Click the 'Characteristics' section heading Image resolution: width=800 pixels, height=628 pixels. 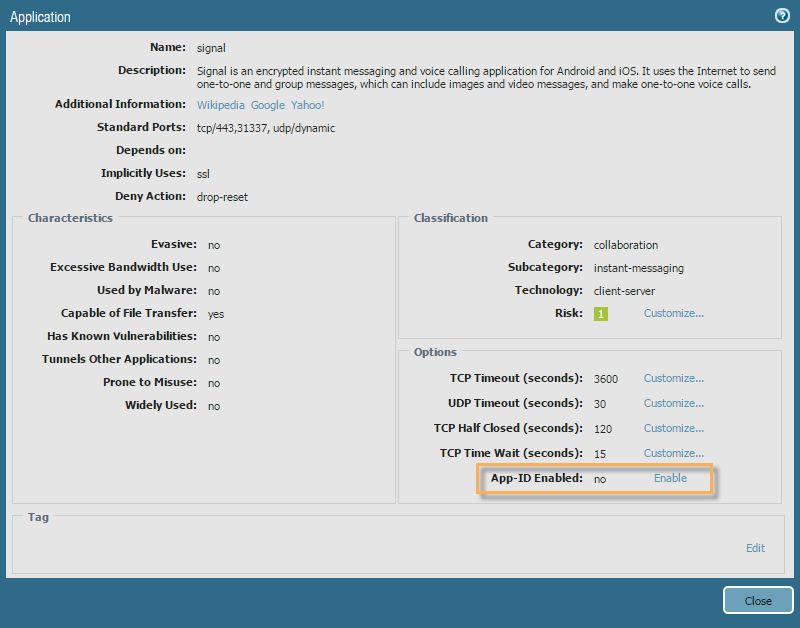70,218
